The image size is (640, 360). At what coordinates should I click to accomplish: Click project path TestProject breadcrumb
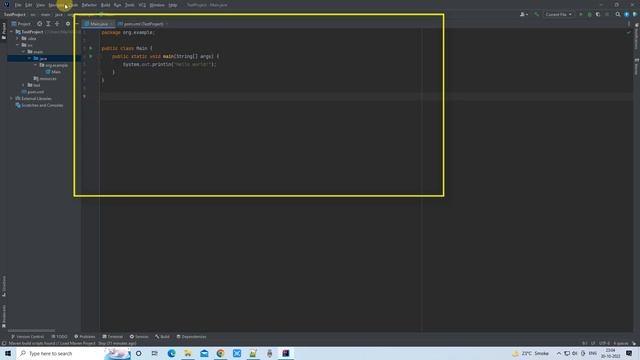(x=14, y=14)
